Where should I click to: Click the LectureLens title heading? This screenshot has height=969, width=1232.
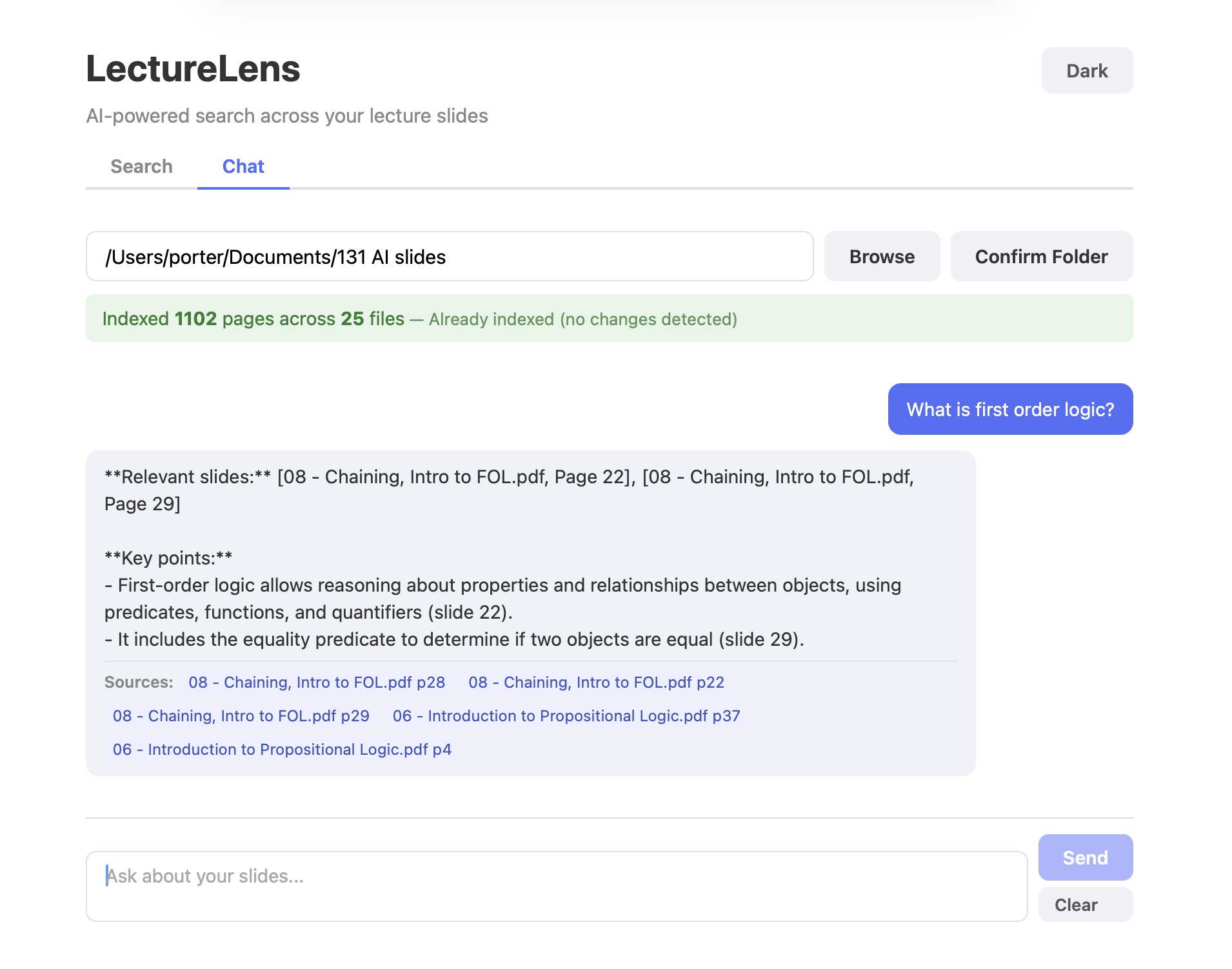[193, 68]
